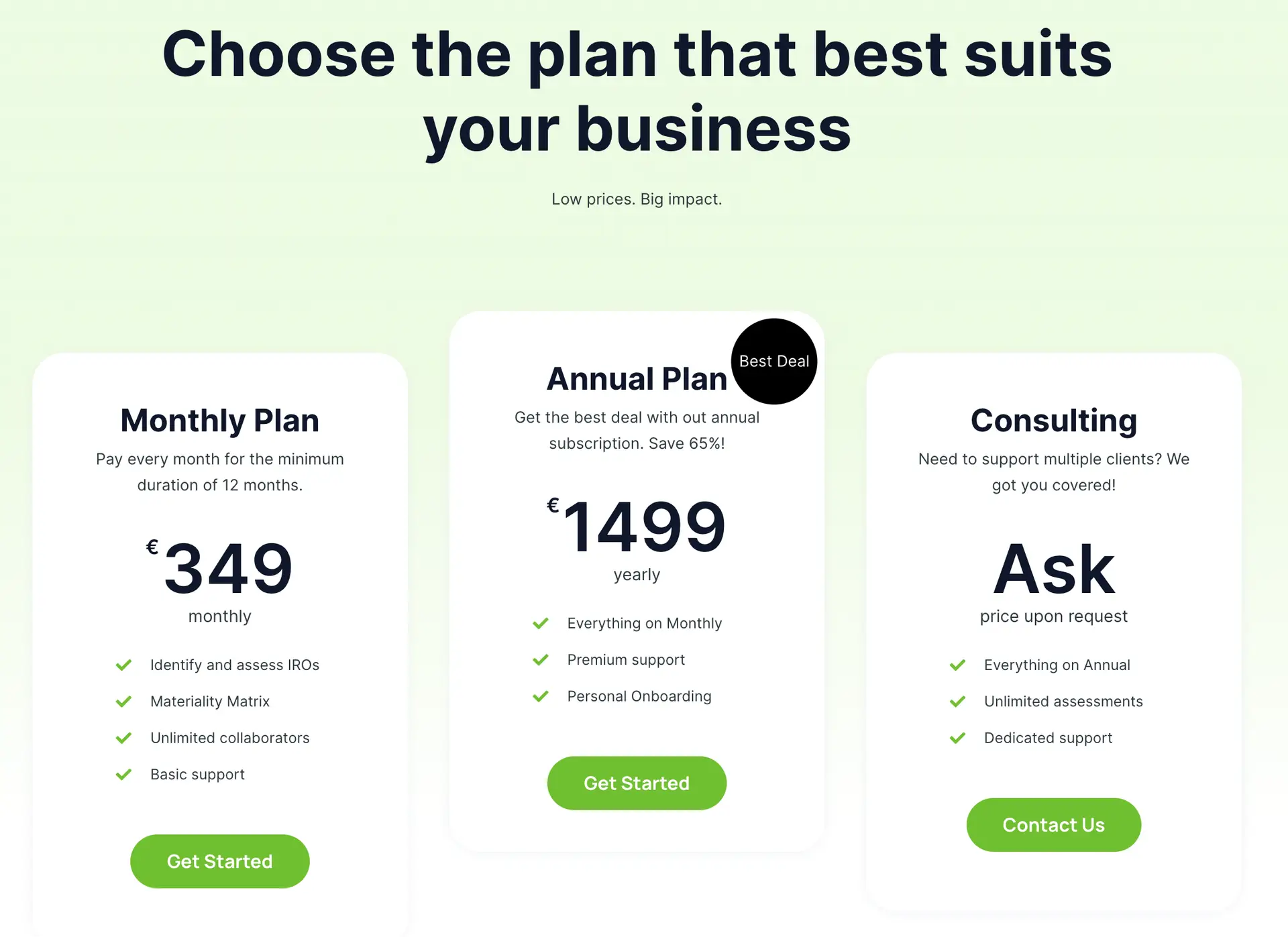Click the checkmark beside Premium support
Viewport: 1288px width, 937px height.
pyautogui.click(x=541, y=659)
